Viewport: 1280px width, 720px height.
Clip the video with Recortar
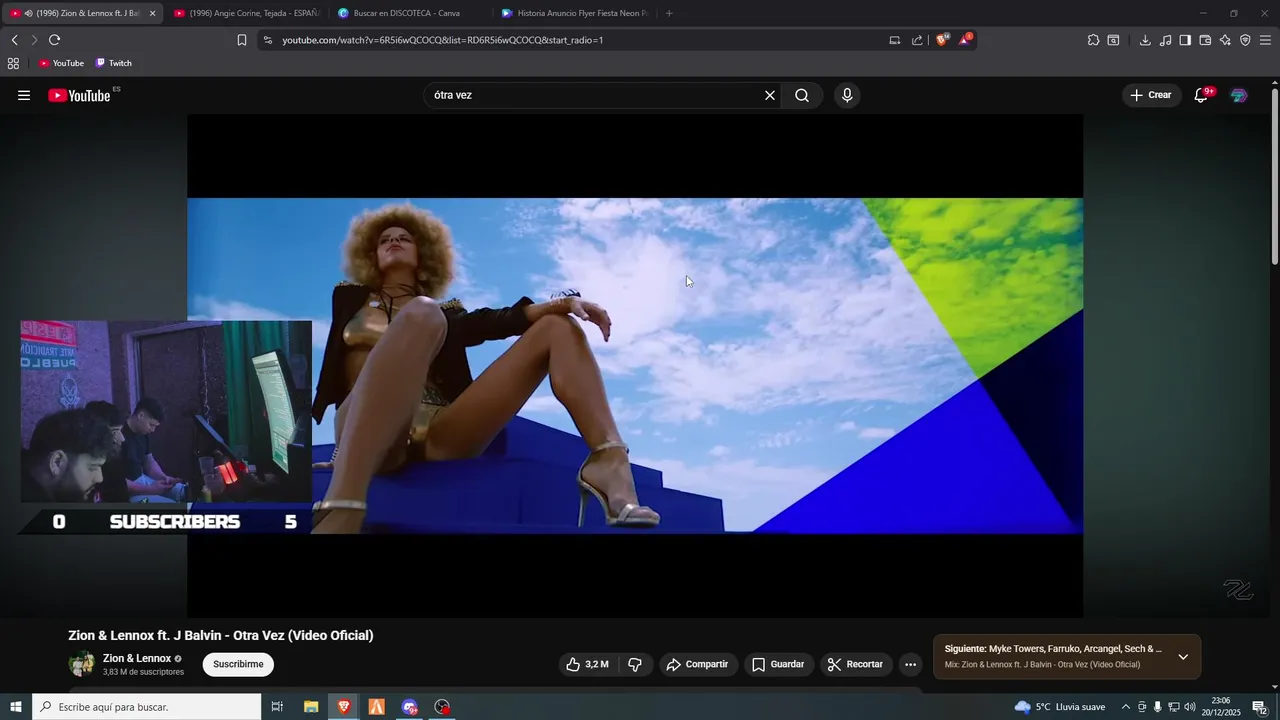pyautogui.click(x=856, y=664)
